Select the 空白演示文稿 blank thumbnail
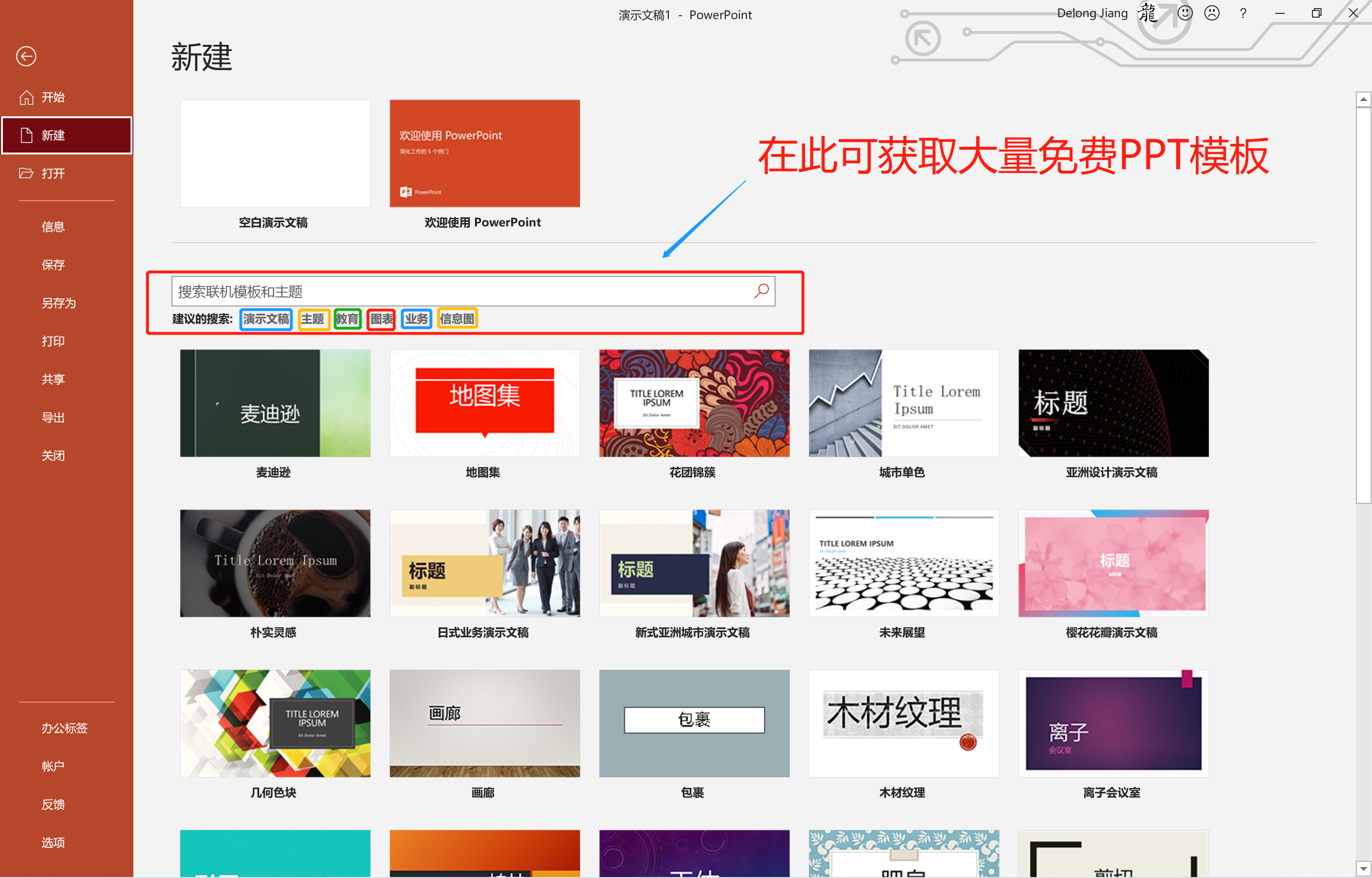1372x878 pixels. [x=275, y=153]
